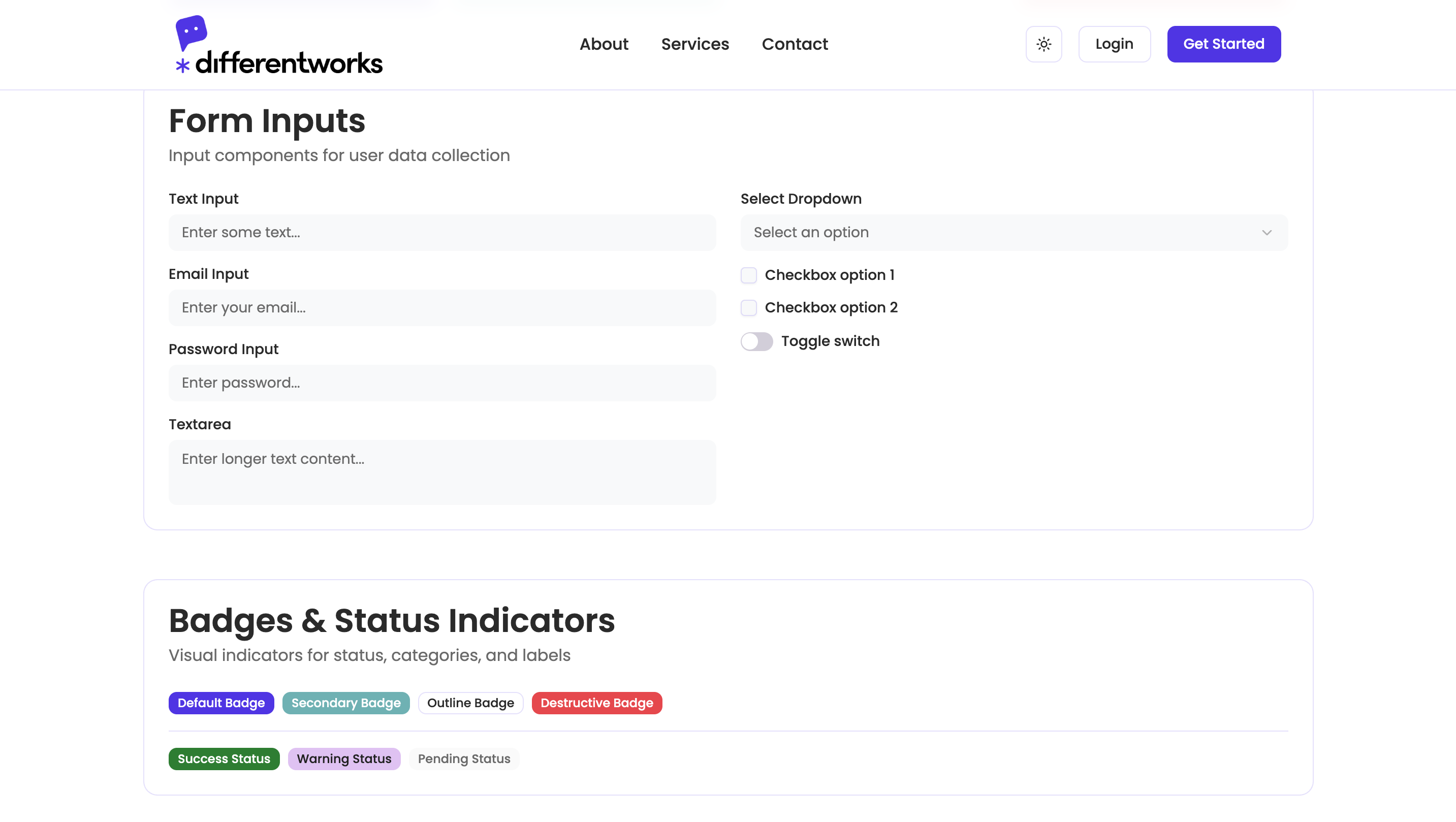The width and height of the screenshot is (1456, 822).
Task: Check Checkbox option 2
Action: (748, 307)
